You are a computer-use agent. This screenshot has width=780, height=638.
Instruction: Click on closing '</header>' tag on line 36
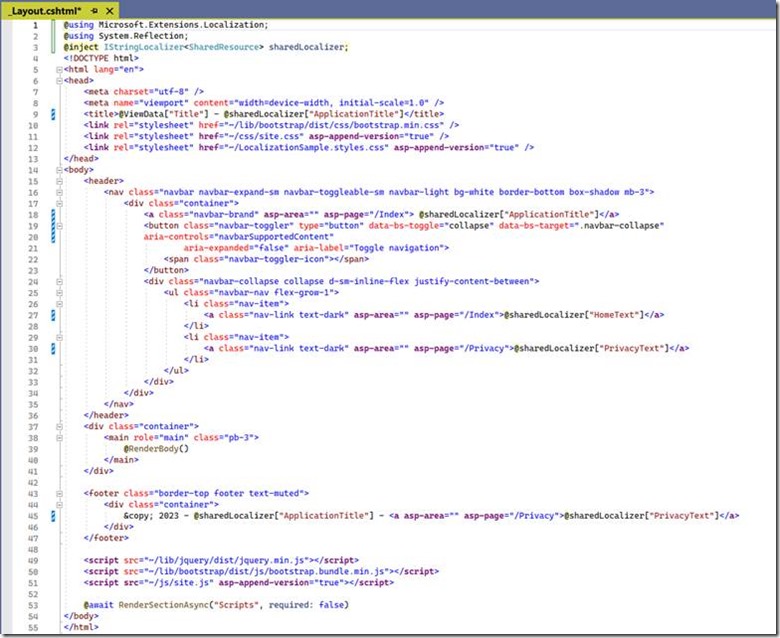coord(106,416)
